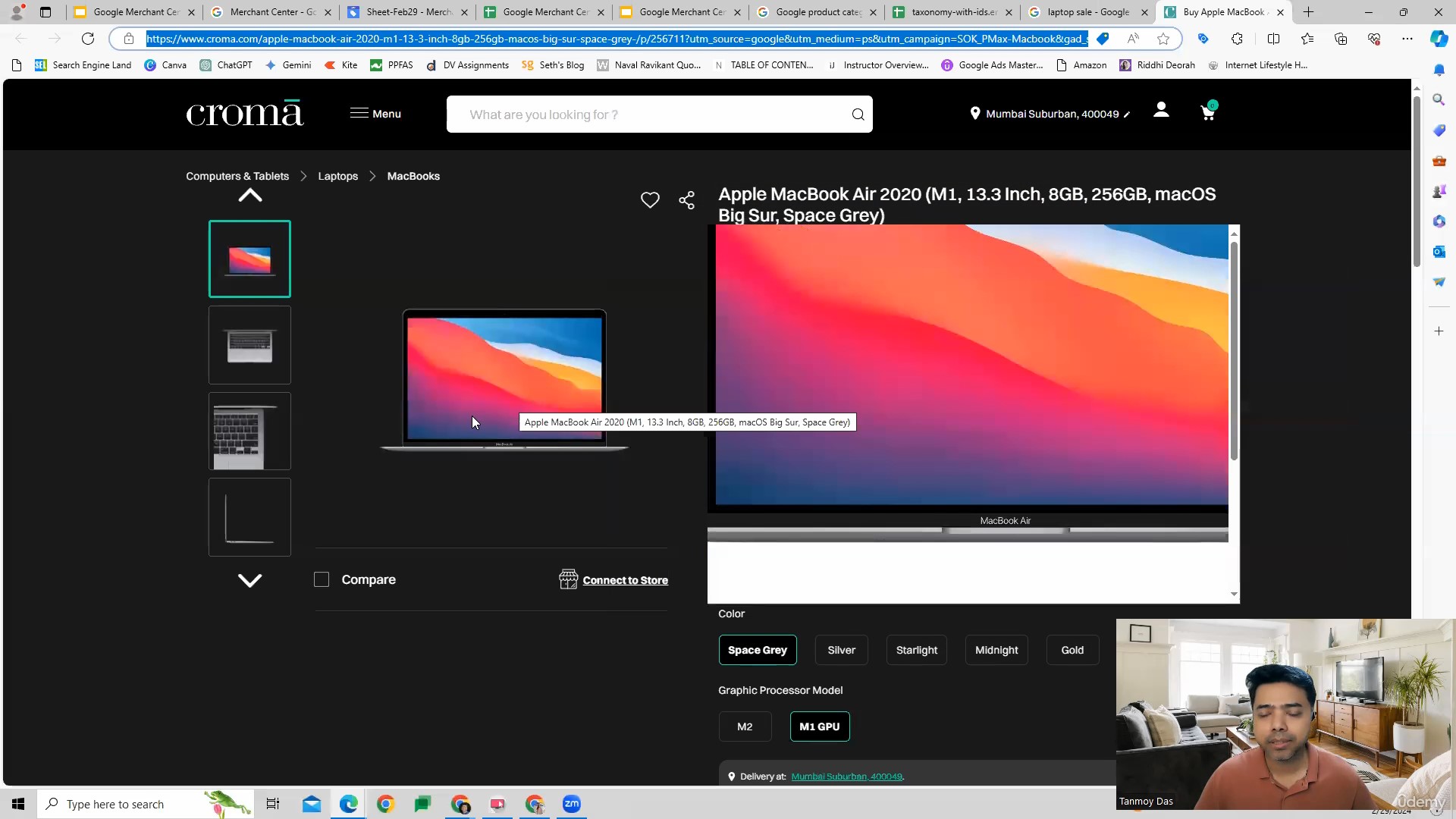
Task: Open the Copilot icon in the browser corner
Action: pos(1439,39)
